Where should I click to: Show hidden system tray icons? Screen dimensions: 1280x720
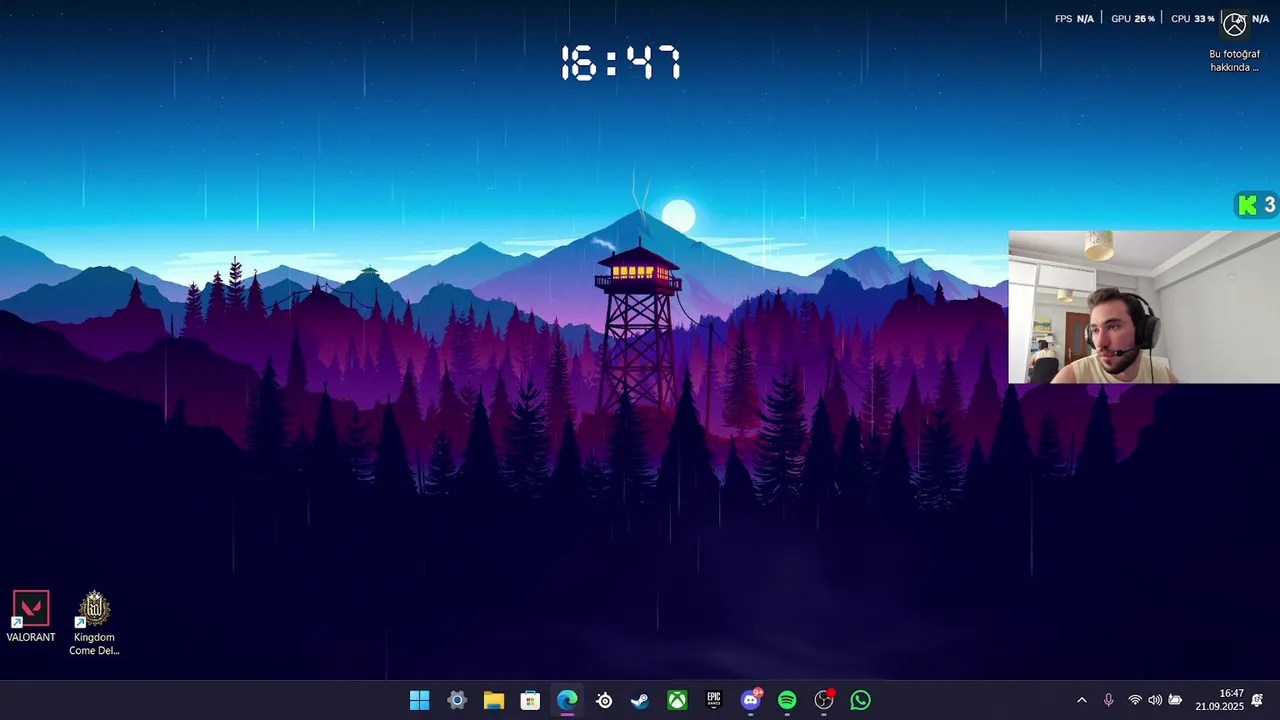coord(1081,700)
